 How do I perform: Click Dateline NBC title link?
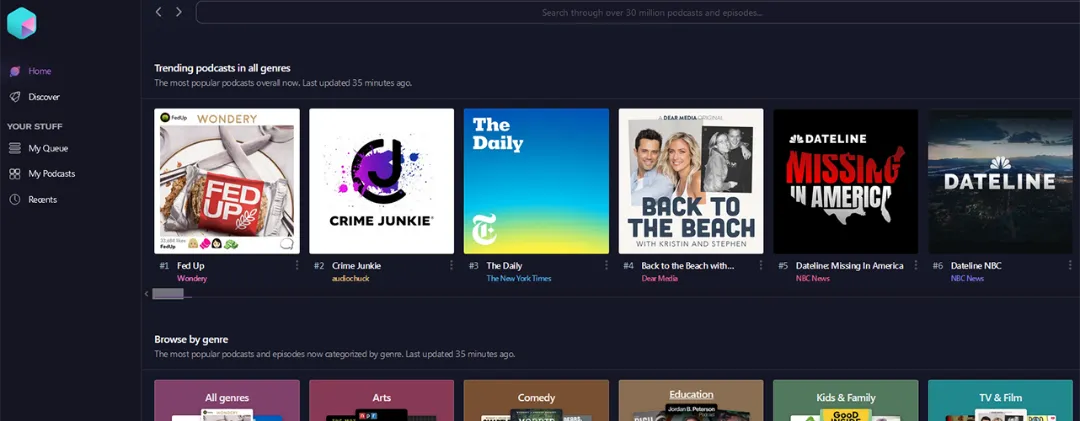point(976,265)
